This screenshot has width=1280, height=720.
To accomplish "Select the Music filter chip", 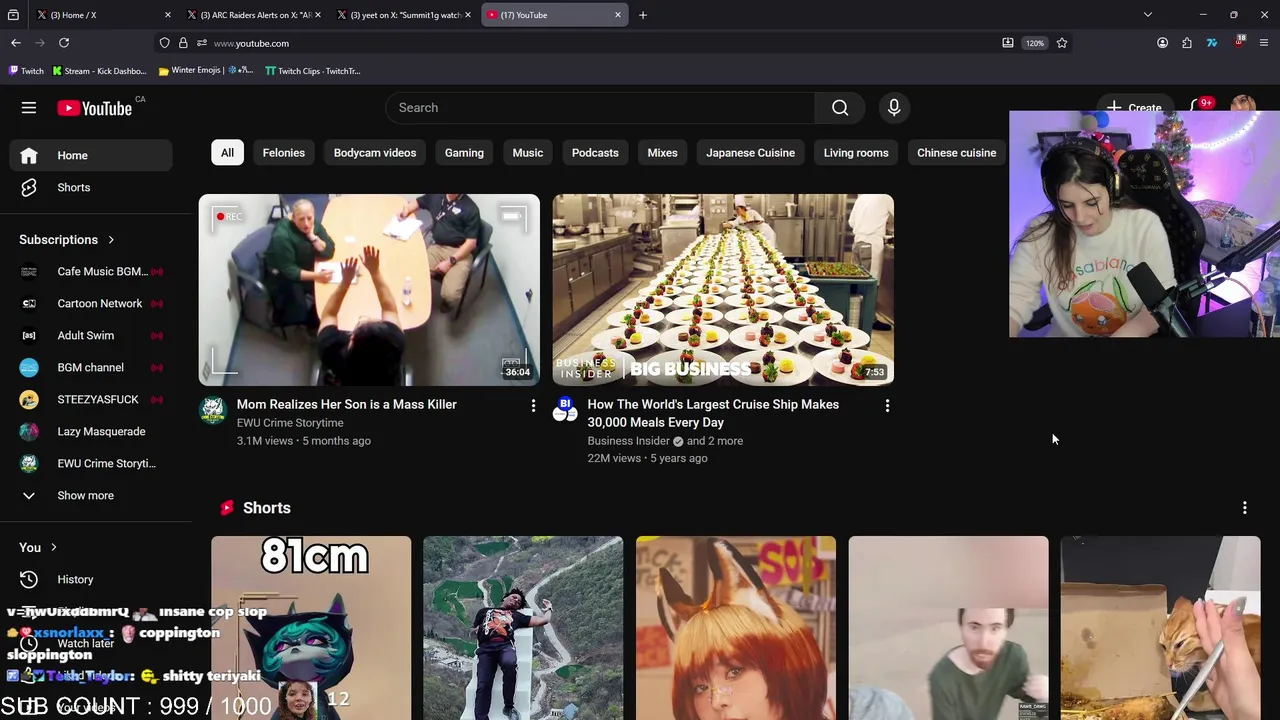I will tap(528, 153).
